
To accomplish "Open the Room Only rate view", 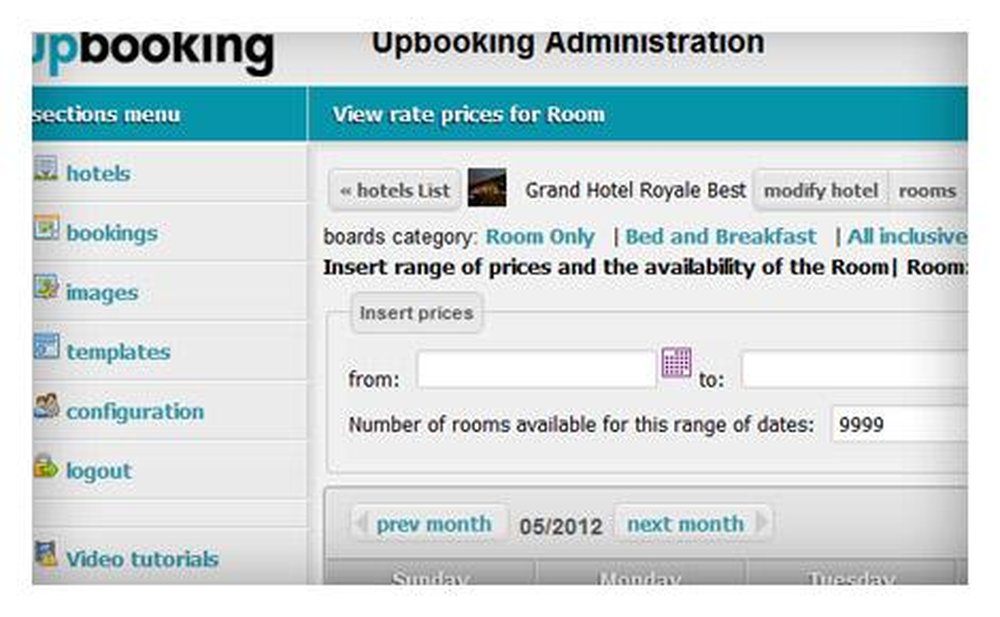I will point(540,237).
